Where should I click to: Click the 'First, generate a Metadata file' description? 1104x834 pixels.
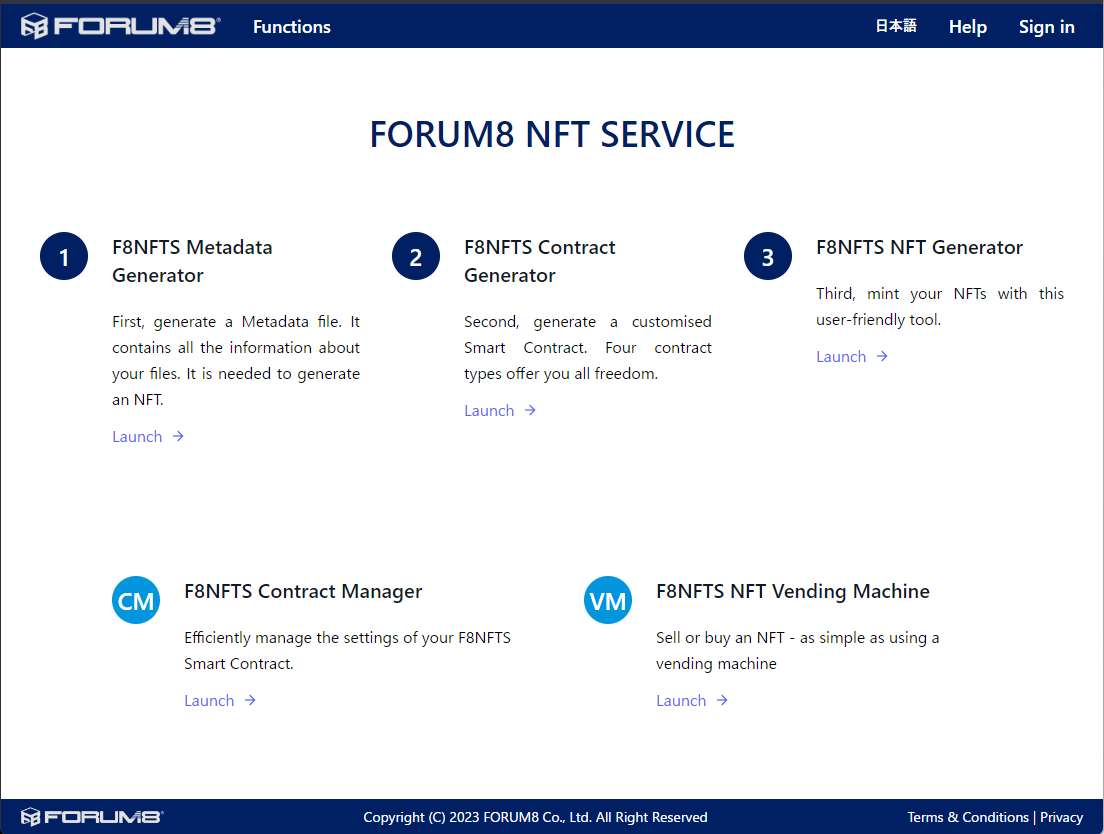coord(236,360)
